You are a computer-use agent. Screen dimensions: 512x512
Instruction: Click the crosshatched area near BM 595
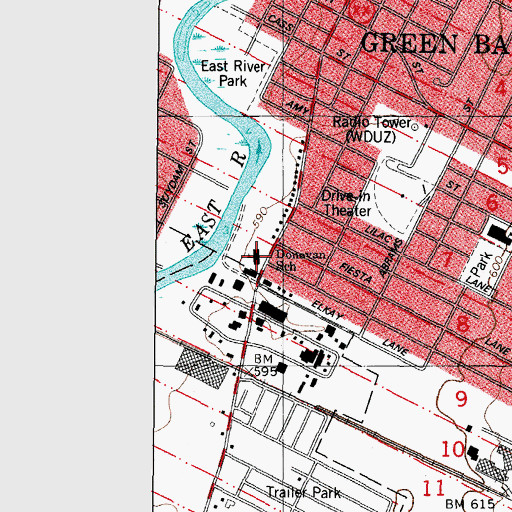click(202, 367)
